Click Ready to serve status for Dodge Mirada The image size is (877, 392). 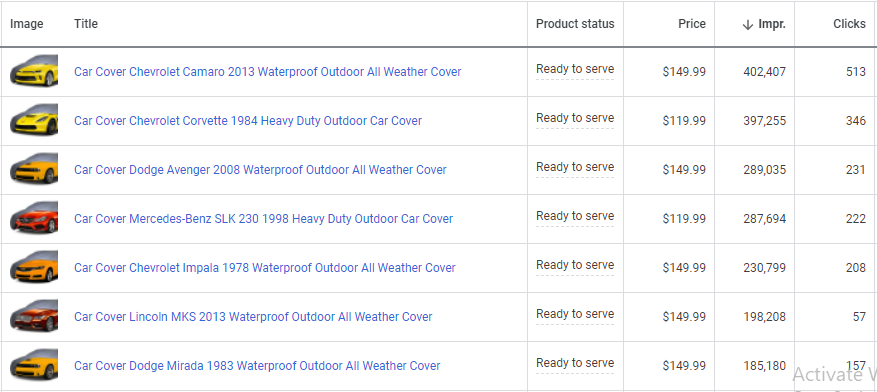click(x=575, y=363)
